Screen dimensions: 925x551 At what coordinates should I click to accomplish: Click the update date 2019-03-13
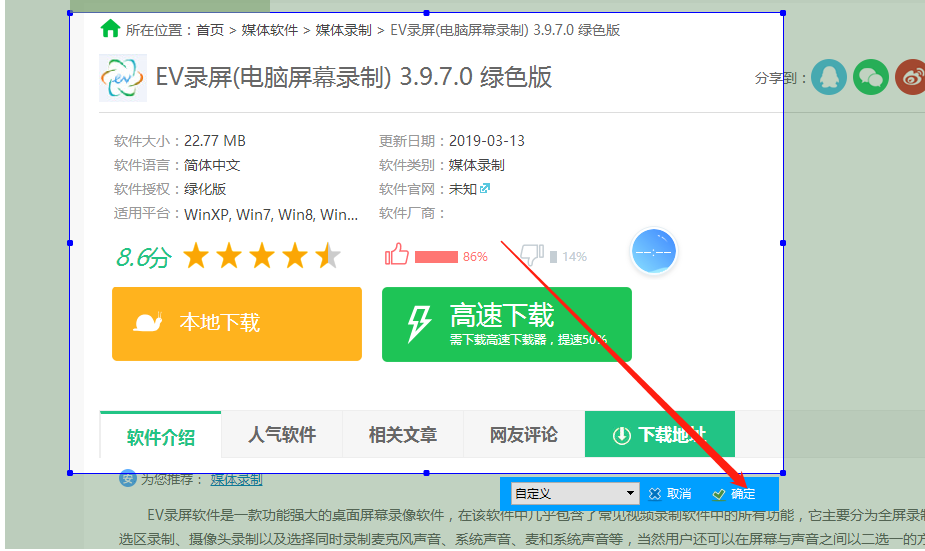(x=487, y=141)
